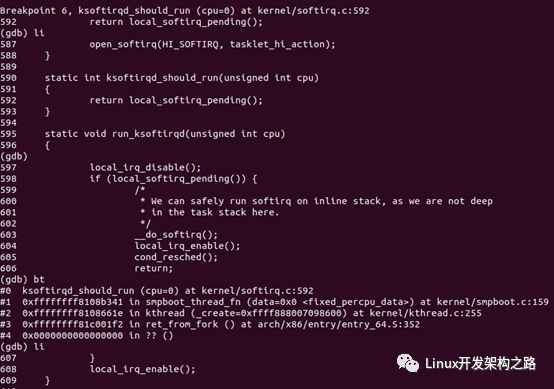This screenshot has height=389, width=554.
Task: Click the open_softirq(HI_SOFTIRQ line 587
Action: pyautogui.click(x=167, y=45)
